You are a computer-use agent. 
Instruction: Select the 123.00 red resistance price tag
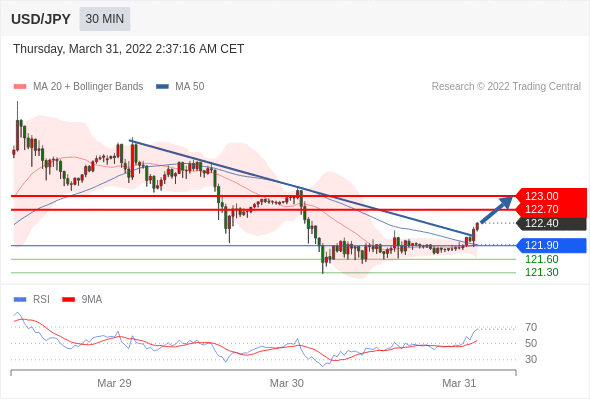(551, 196)
